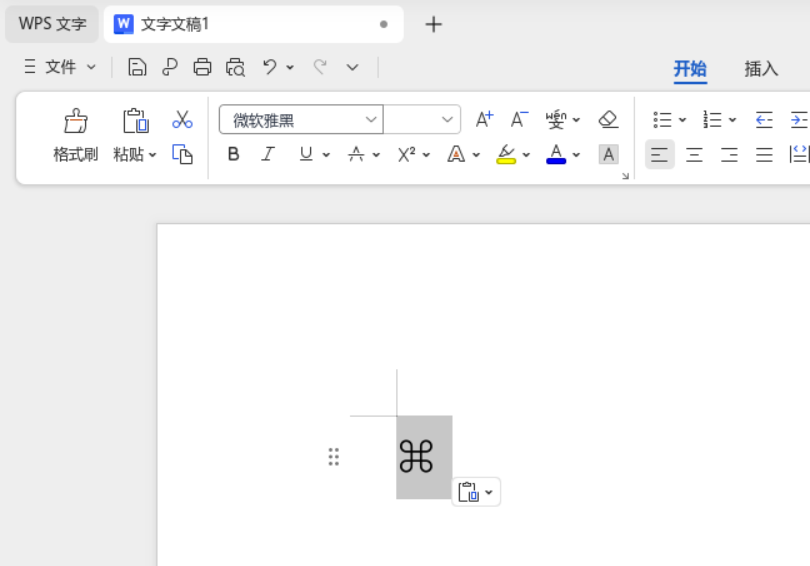The height and width of the screenshot is (566, 810).
Task: Open the font dialog launcher arrow
Action: coord(626,176)
